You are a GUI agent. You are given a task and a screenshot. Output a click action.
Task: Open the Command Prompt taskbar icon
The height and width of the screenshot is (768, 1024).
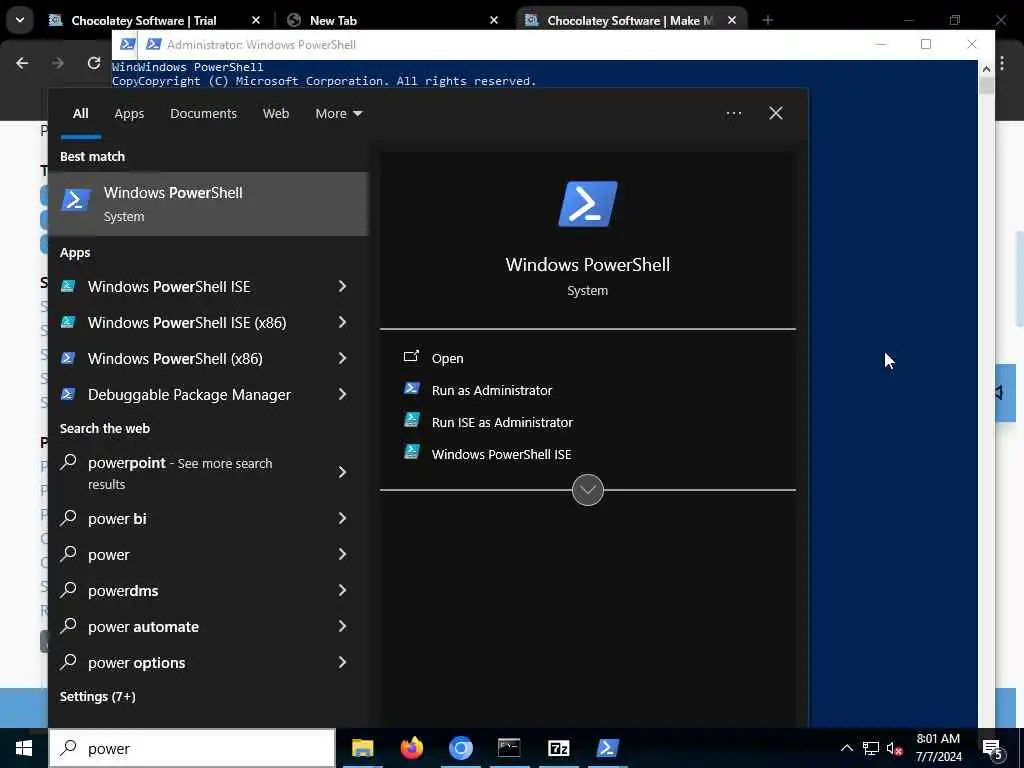click(x=509, y=748)
